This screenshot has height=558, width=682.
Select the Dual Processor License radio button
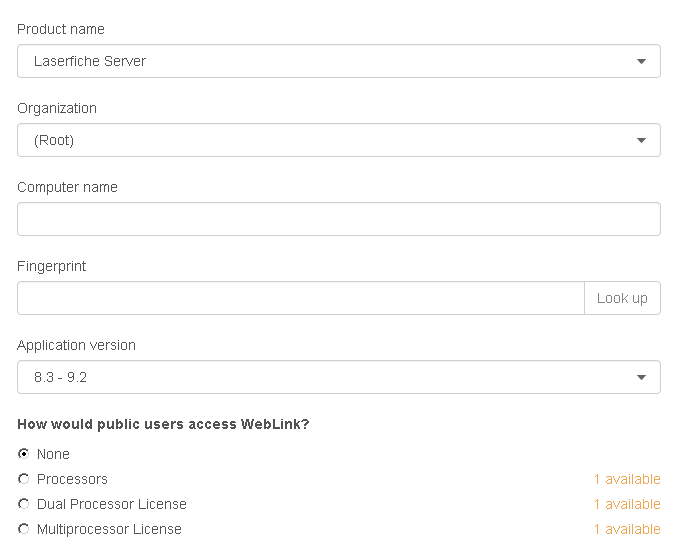pos(23,504)
